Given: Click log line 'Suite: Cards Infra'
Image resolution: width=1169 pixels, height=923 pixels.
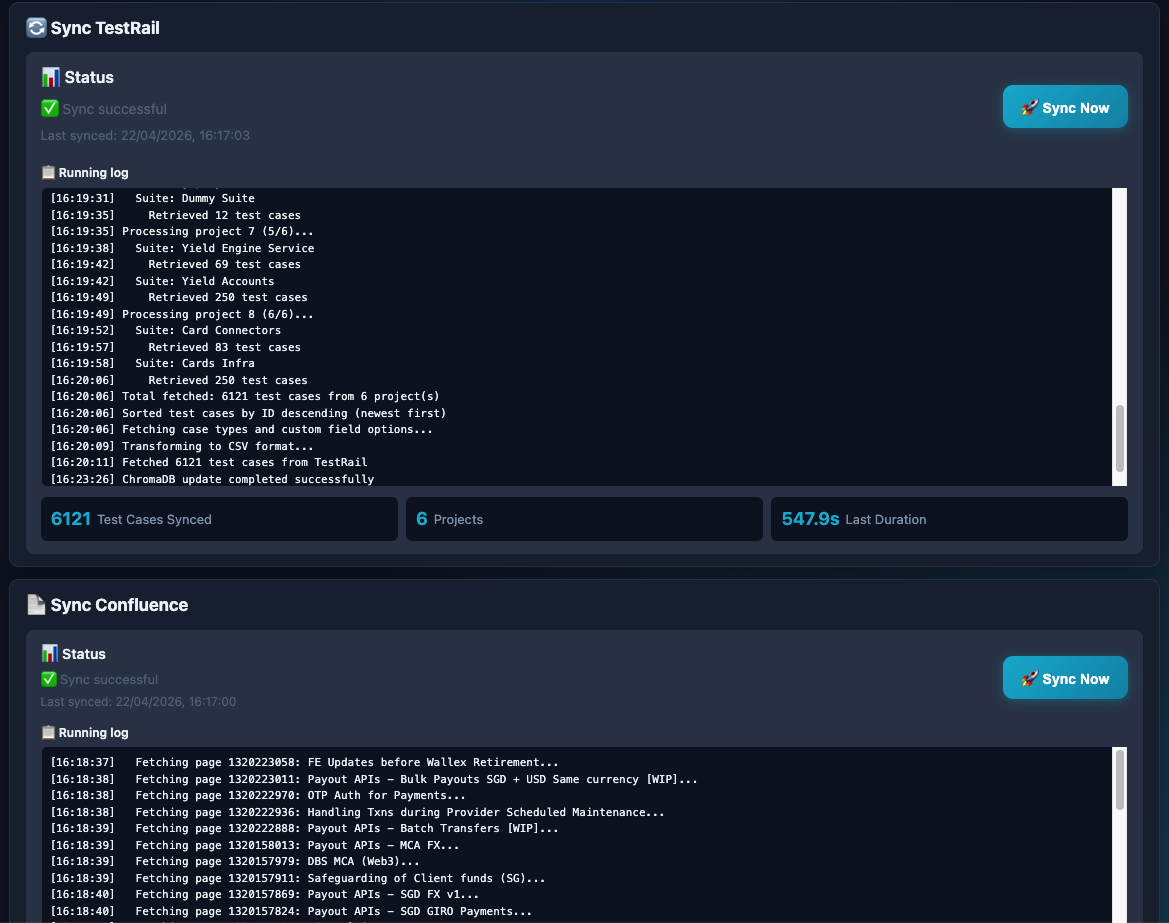Looking at the screenshot, I should point(153,363).
